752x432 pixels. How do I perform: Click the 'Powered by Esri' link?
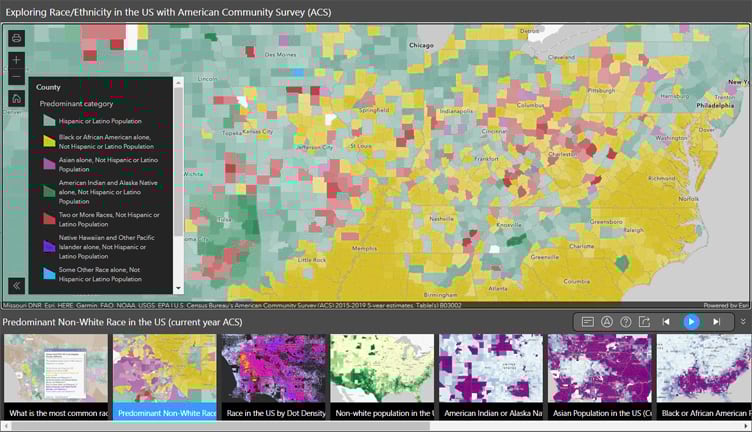click(x=726, y=305)
